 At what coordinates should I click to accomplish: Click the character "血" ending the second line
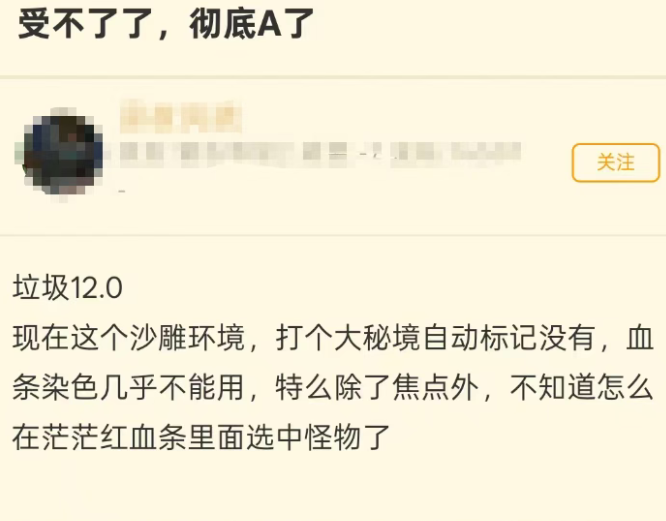(640, 338)
